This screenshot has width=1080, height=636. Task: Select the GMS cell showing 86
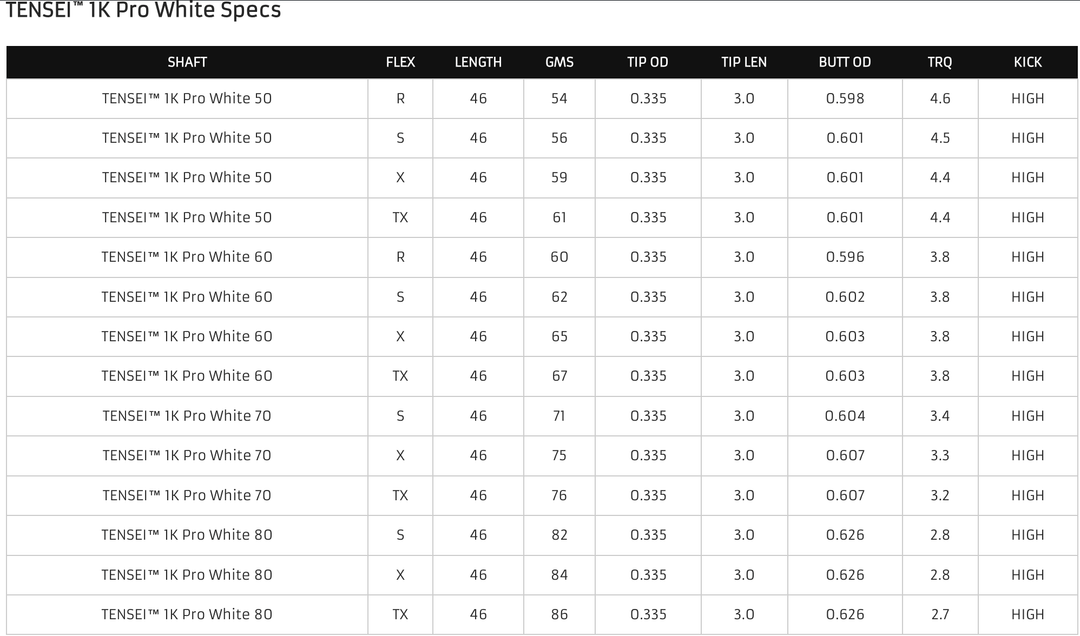[x=559, y=614]
